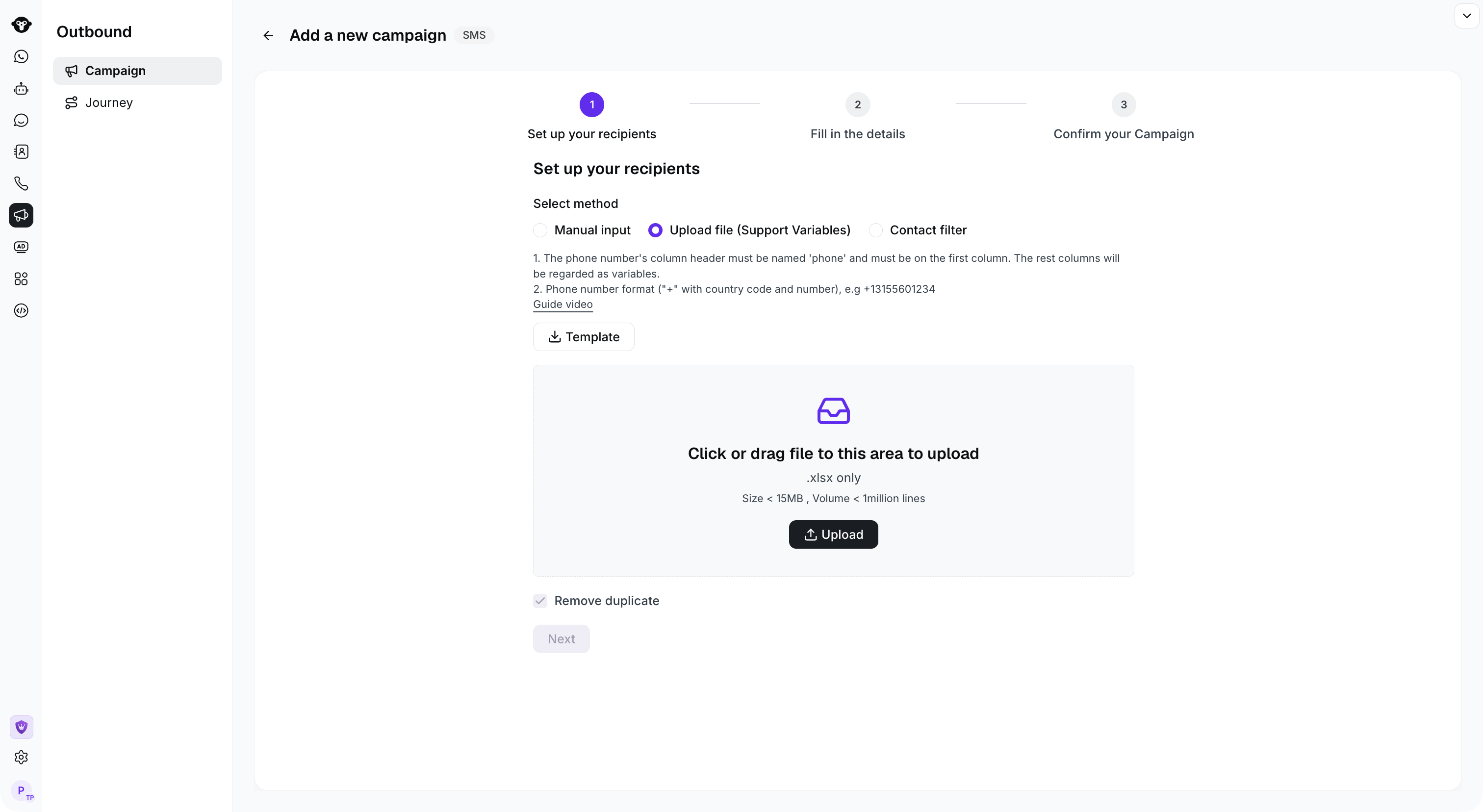Viewport: 1483px width, 812px height.
Task: Open the apps grid icon
Action: pyautogui.click(x=21, y=279)
